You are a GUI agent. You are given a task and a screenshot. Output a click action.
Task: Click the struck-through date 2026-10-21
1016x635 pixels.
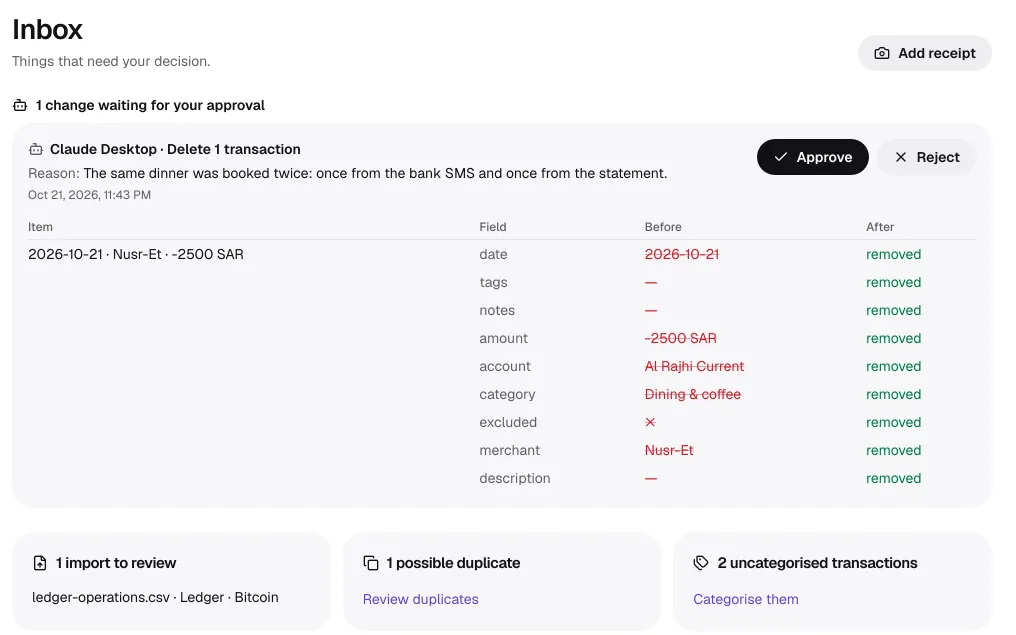[x=682, y=255]
